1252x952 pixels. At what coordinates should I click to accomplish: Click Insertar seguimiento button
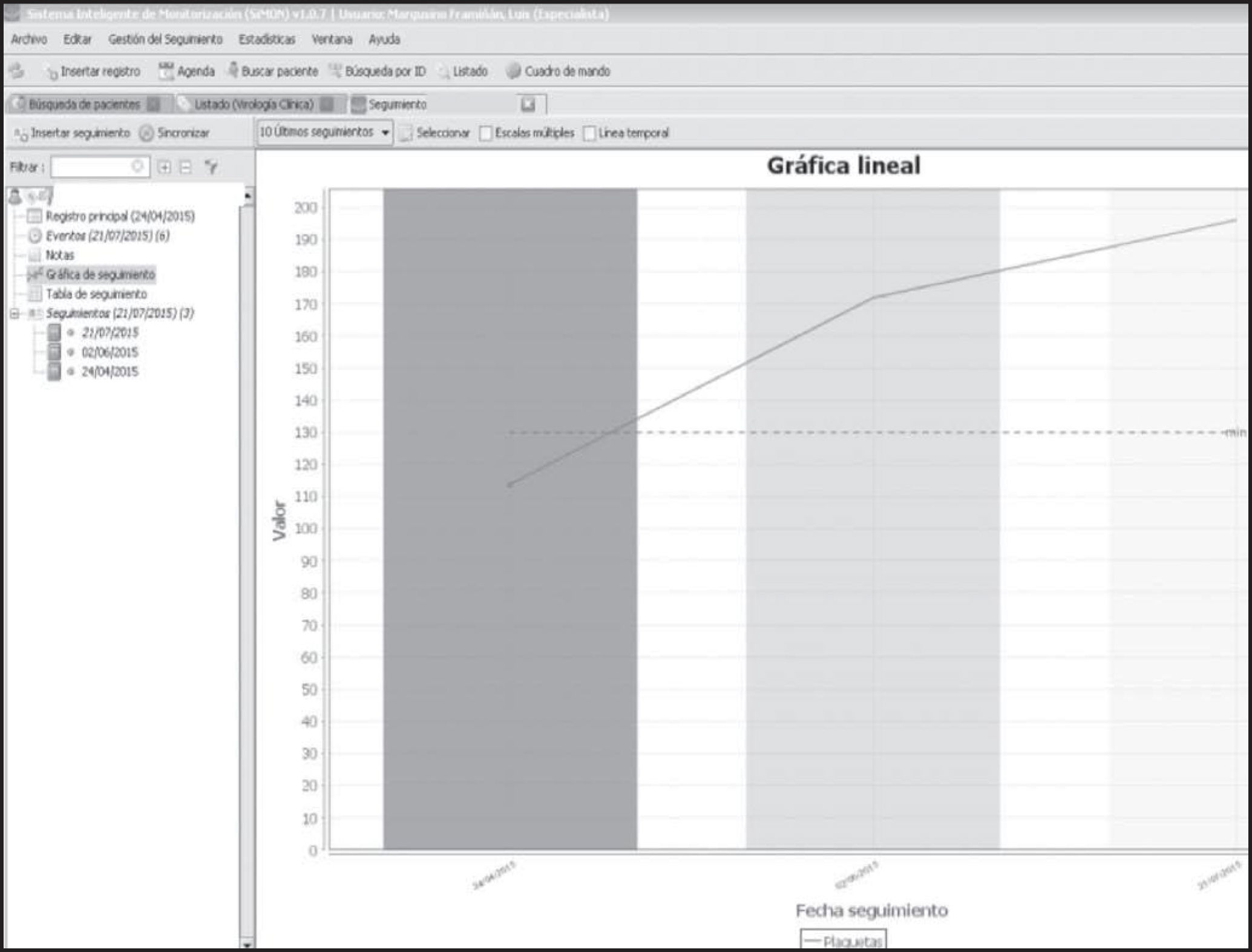[x=73, y=133]
